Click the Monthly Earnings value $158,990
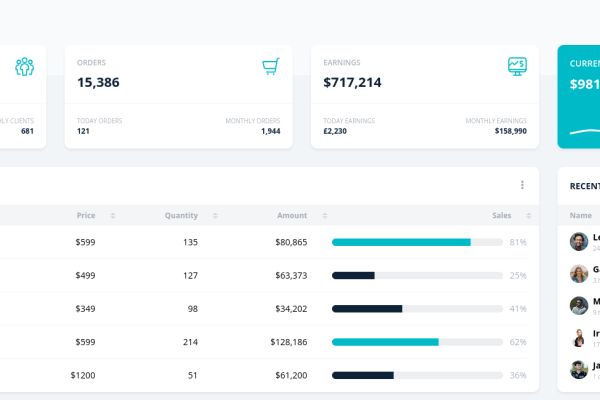This screenshot has width=600, height=400. click(x=511, y=131)
